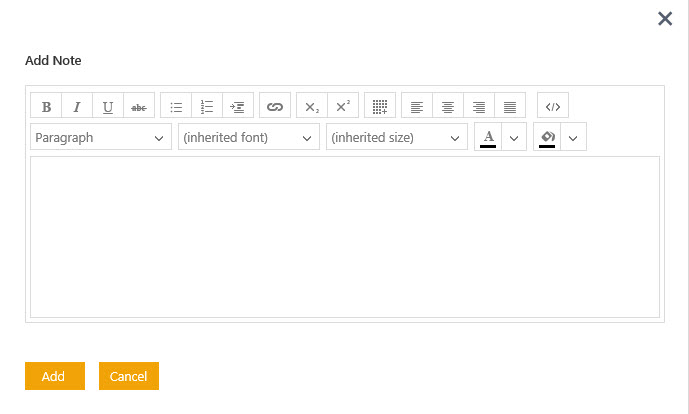Insert a hyperlink

275,106
